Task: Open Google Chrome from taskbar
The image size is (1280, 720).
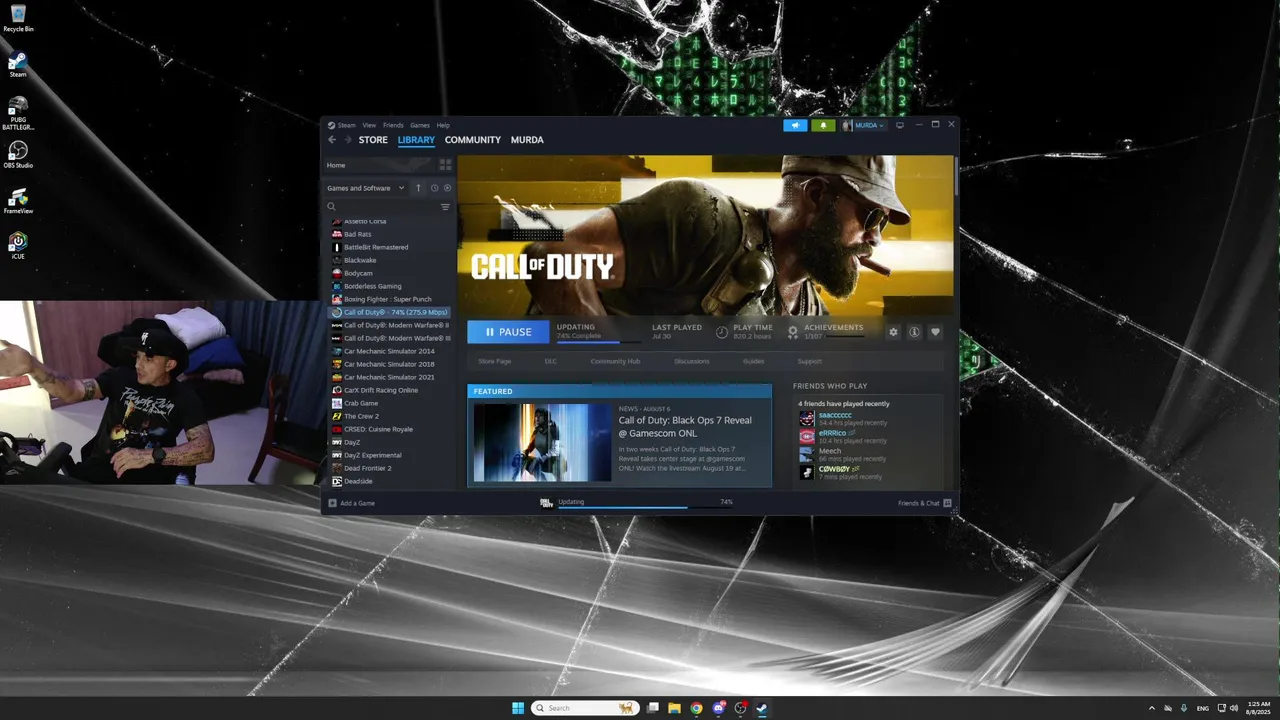Action: 696,708
